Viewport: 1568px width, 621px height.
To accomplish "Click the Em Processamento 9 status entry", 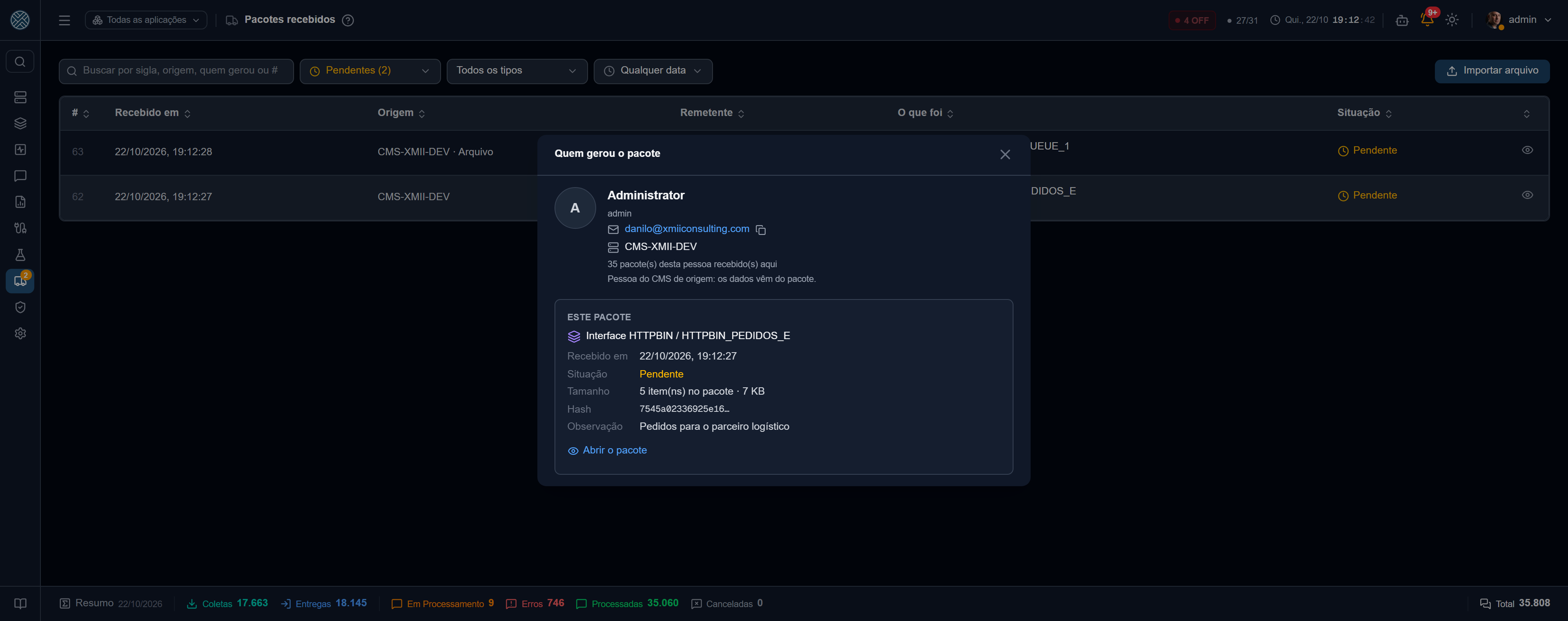I will point(443,603).
